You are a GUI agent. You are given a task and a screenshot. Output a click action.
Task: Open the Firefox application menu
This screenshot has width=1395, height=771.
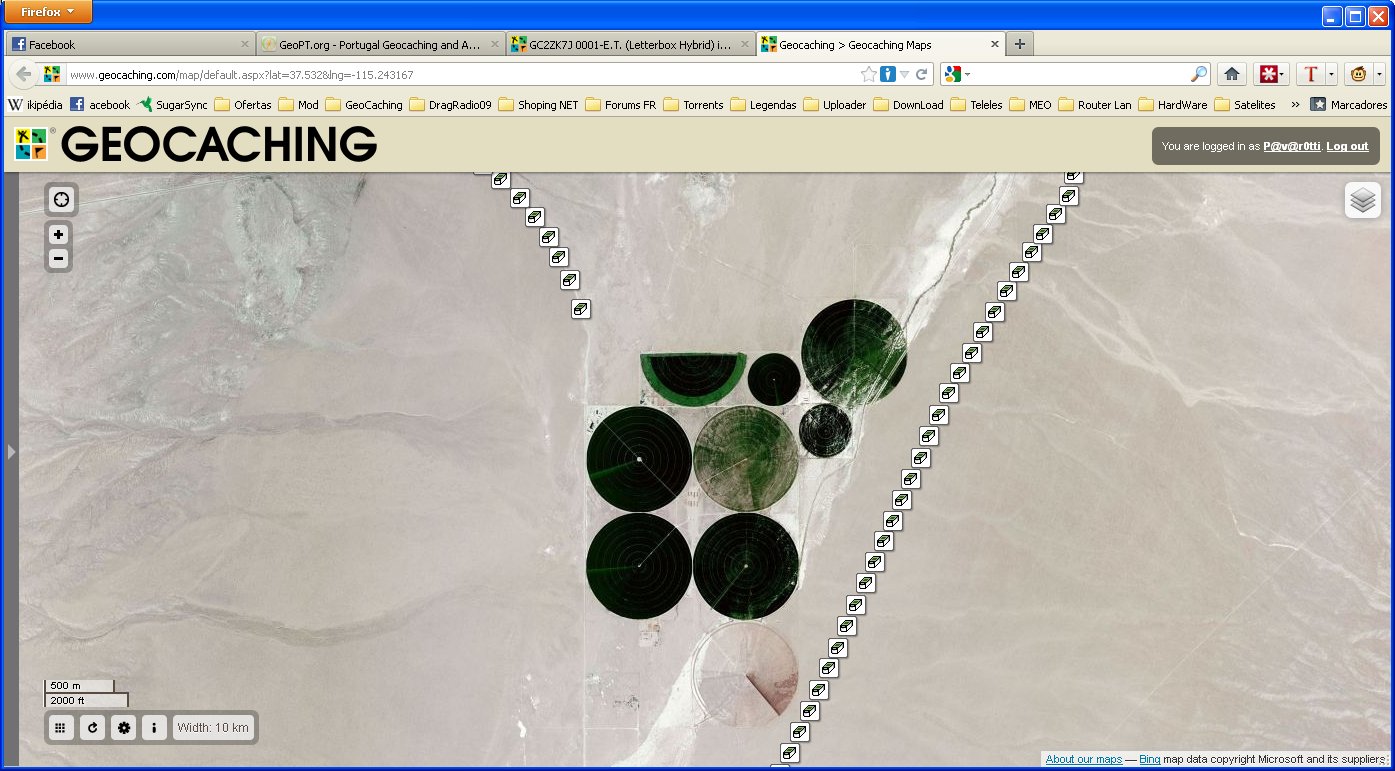click(x=48, y=11)
